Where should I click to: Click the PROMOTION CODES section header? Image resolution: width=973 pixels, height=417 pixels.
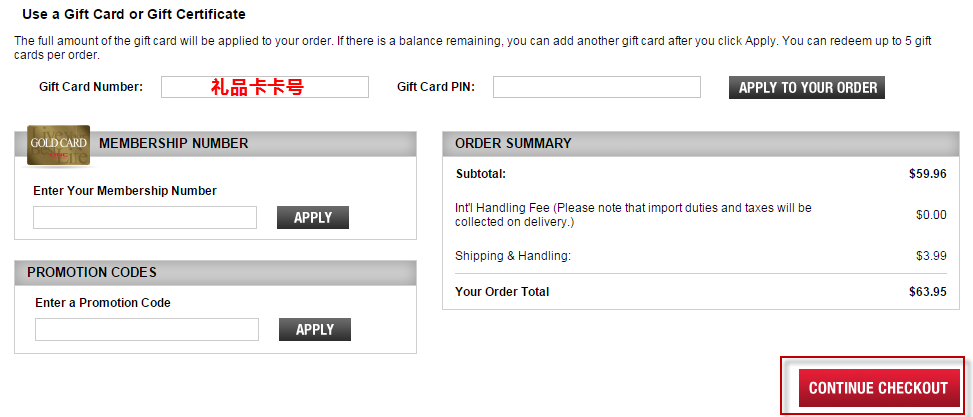tap(215, 272)
